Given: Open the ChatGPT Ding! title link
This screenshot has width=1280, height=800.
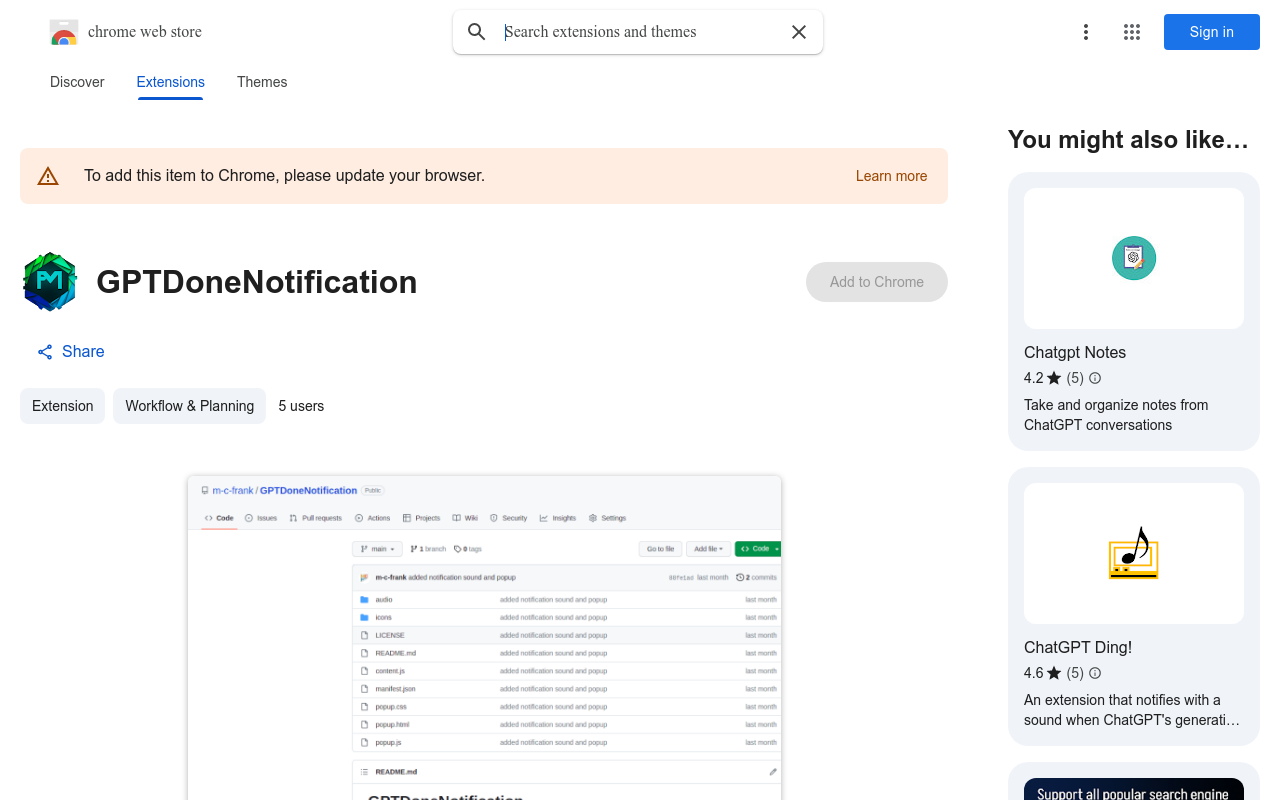Looking at the screenshot, I should click(1078, 647).
